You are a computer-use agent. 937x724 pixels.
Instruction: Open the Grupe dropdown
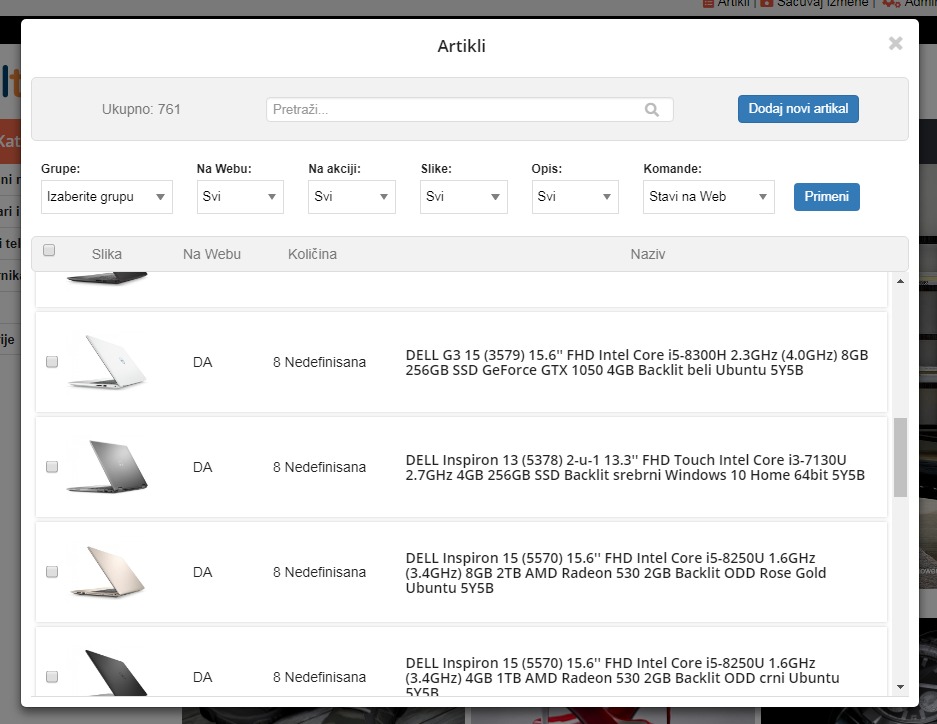coord(107,197)
